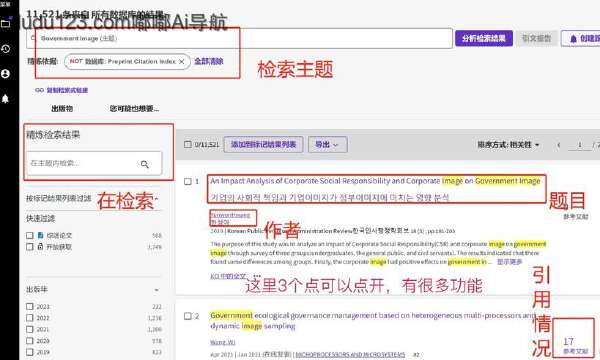Collapse the publication year section
The image size is (600, 360).
click(x=157, y=290)
